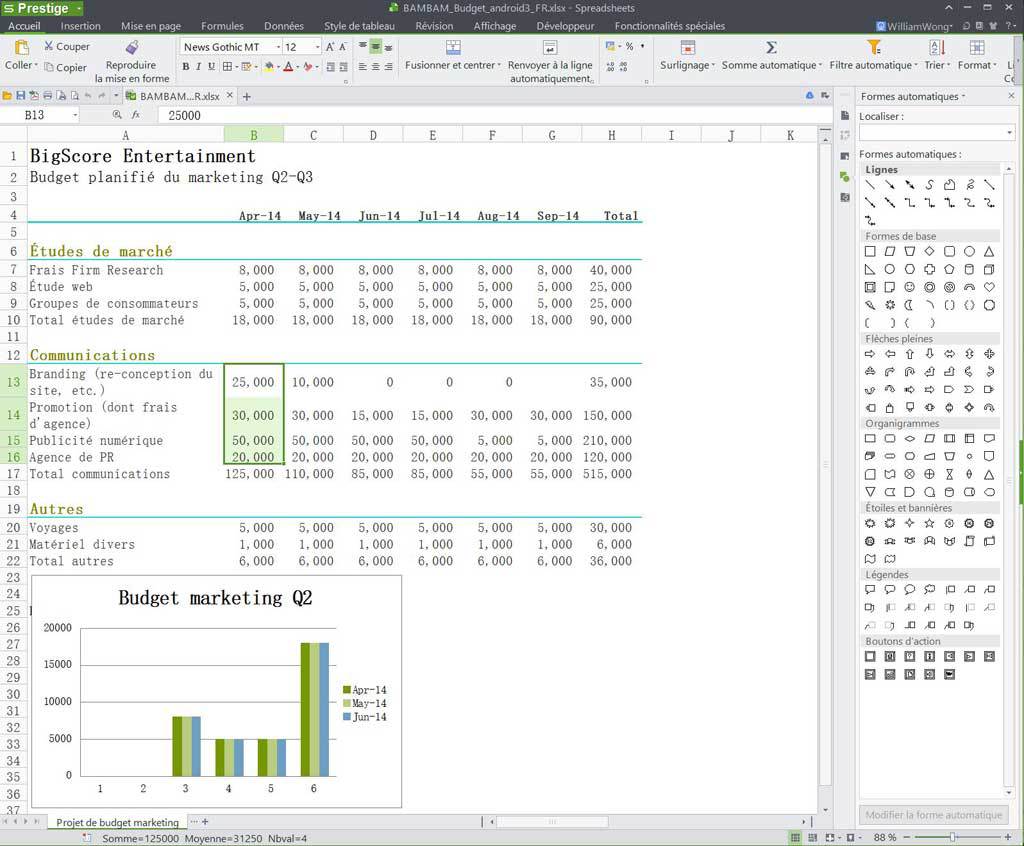The height and width of the screenshot is (846, 1024).
Task: Select the smiley face shape
Action: coord(910,287)
